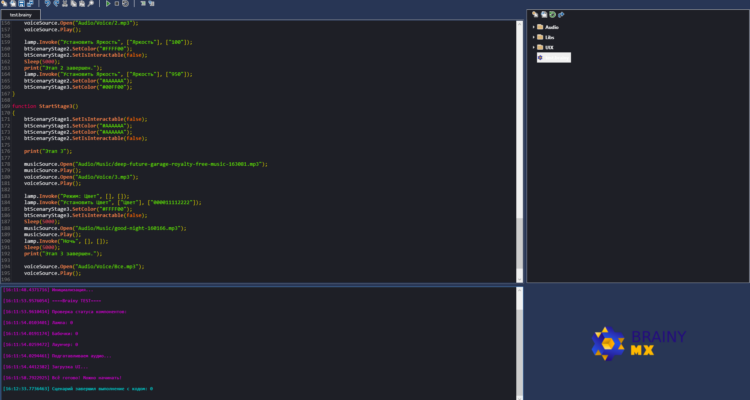The height and width of the screenshot is (400, 750).
Task: Click the console line "Всё готово! Можно начинать!"
Action: [62, 378]
